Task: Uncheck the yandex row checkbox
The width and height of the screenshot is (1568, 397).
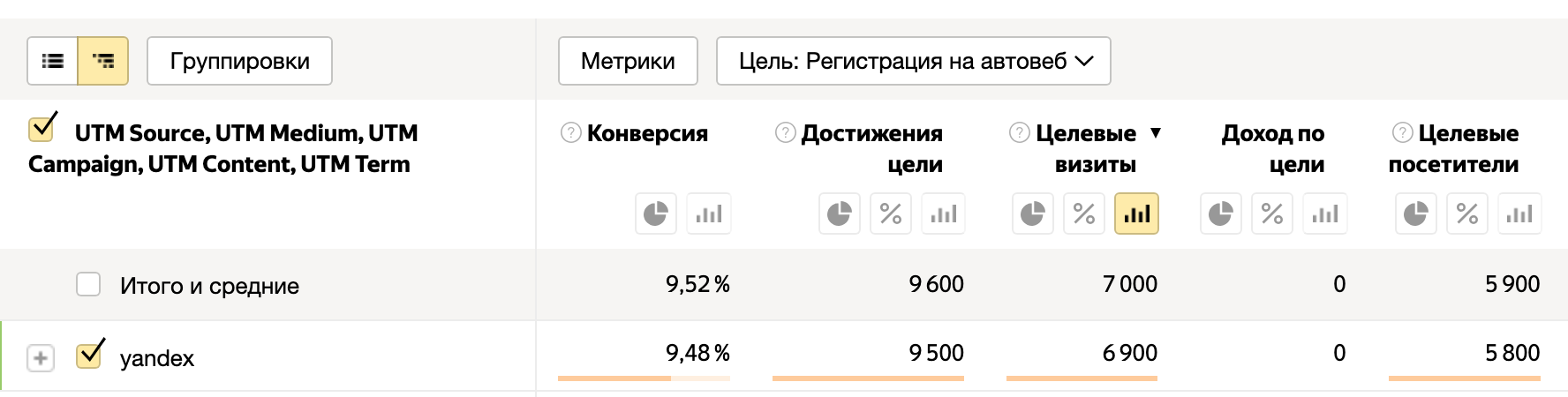Action: (x=90, y=354)
